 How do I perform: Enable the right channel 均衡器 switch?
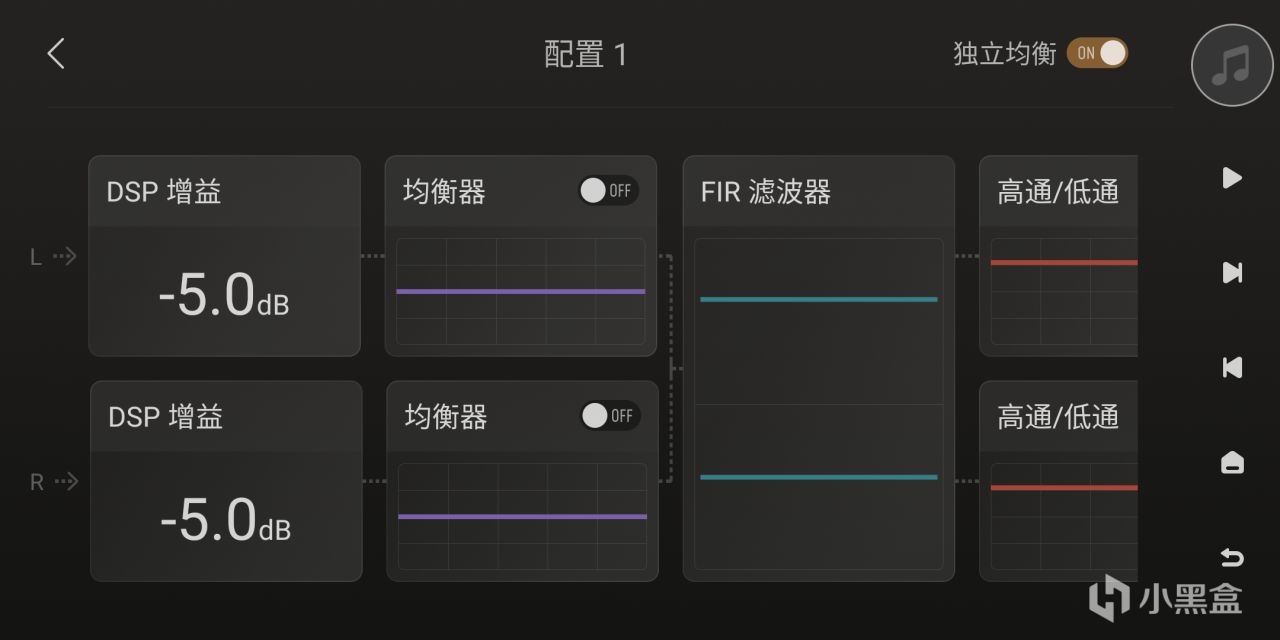[610, 415]
